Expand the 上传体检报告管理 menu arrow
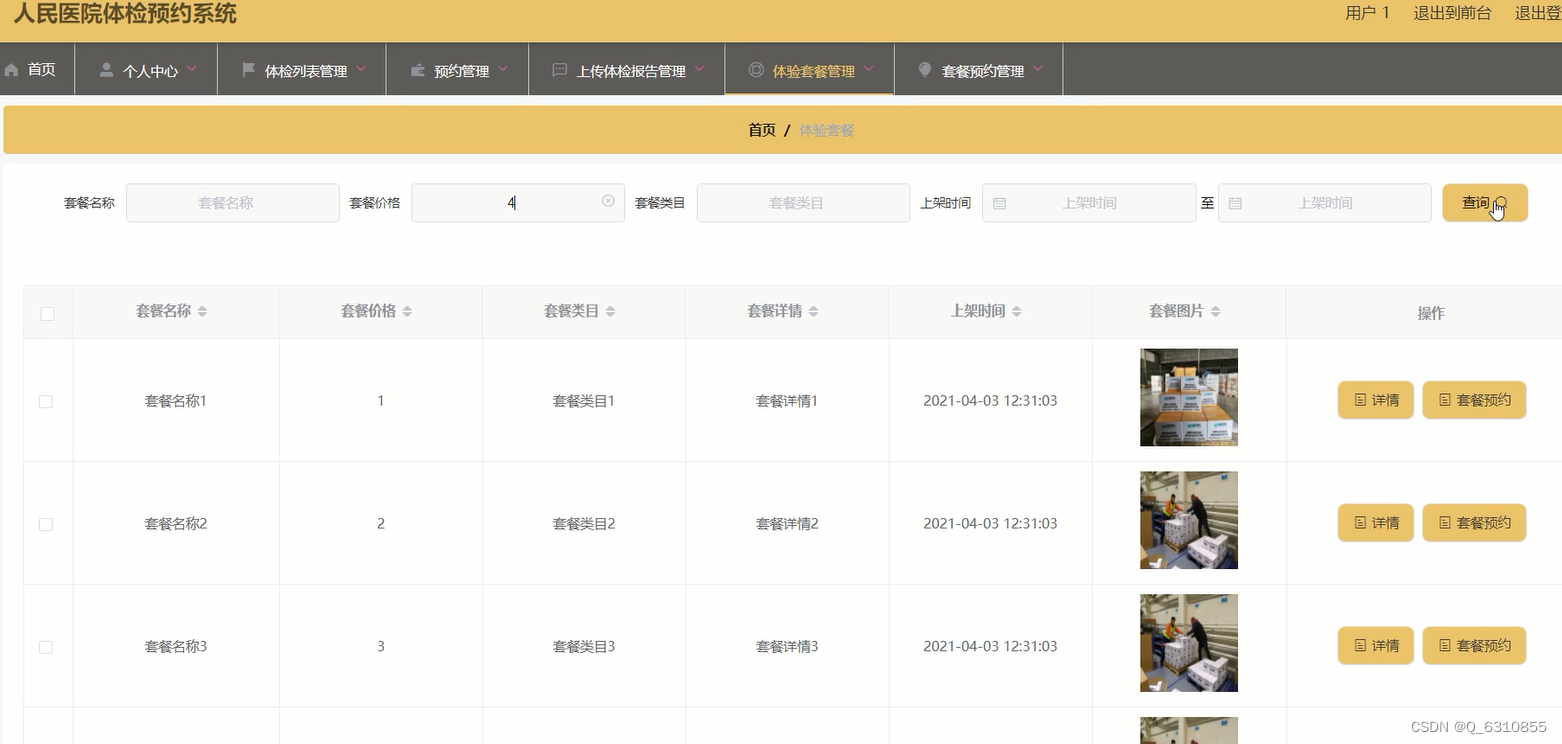Image resolution: width=1562 pixels, height=744 pixels. click(x=699, y=69)
